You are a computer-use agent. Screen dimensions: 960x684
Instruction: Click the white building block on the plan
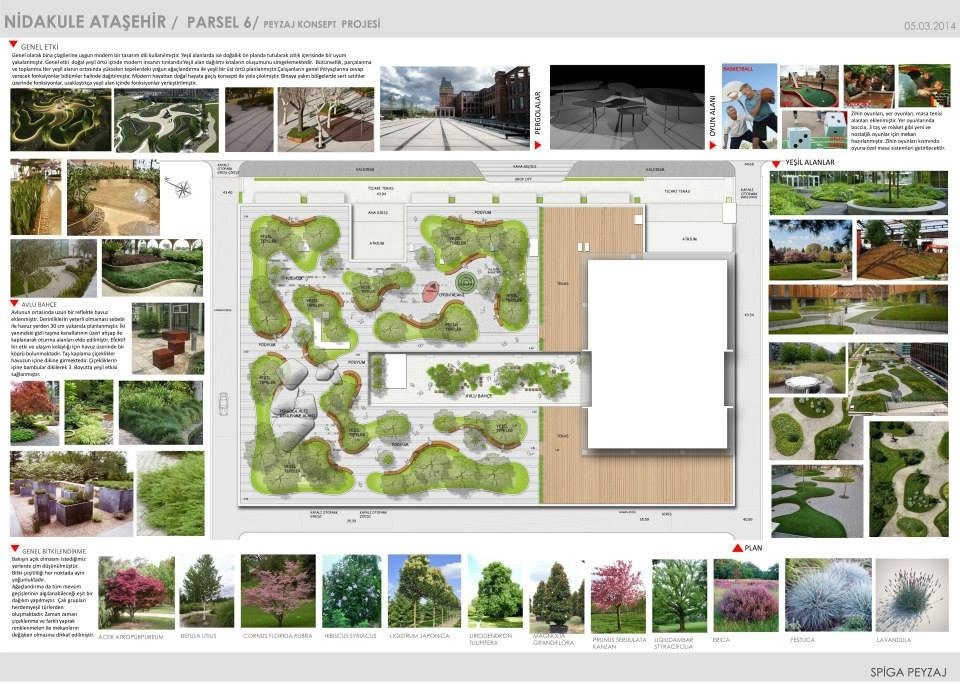tap(655, 353)
